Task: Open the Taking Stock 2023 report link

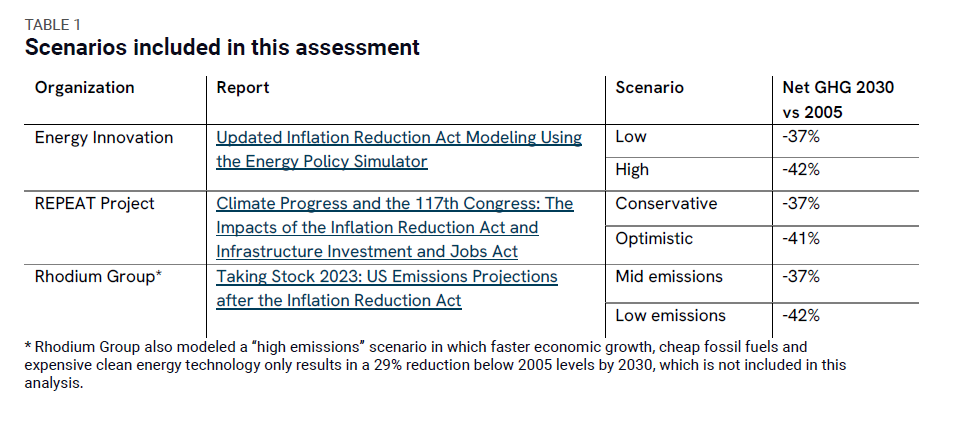Action: click(386, 276)
